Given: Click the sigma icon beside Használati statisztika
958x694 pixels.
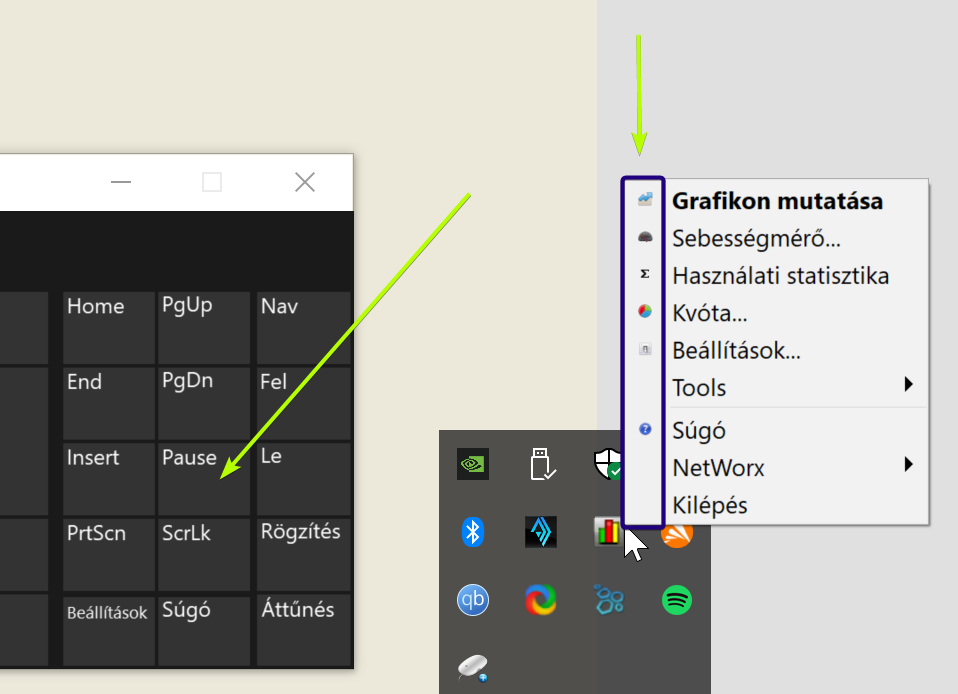Looking at the screenshot, I should [x=645, y=273].
